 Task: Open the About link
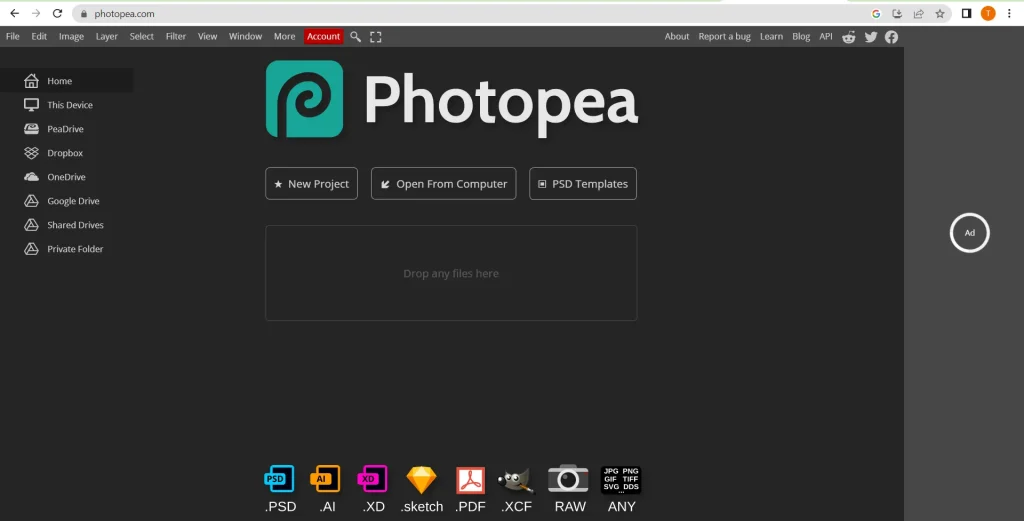677,37
